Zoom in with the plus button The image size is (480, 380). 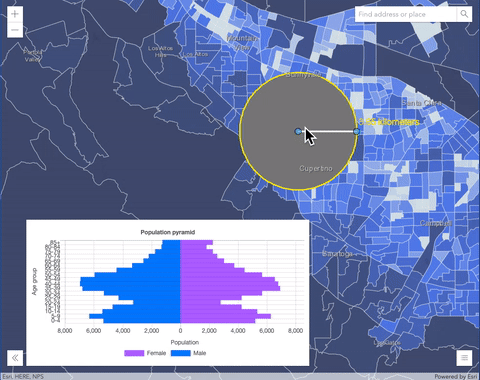pyautogui.click(x=15, y=14)
